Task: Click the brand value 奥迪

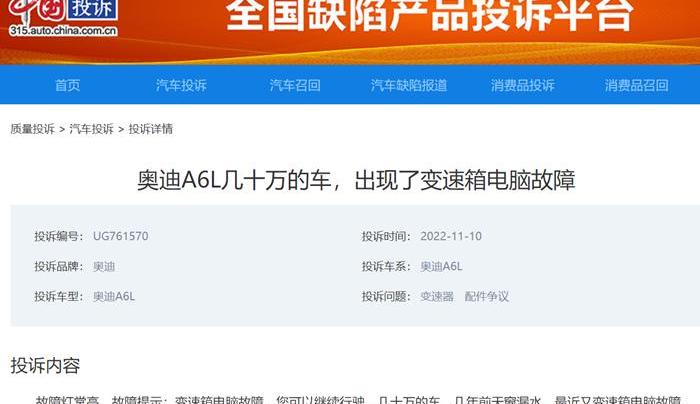Action: tap(104, 267)
